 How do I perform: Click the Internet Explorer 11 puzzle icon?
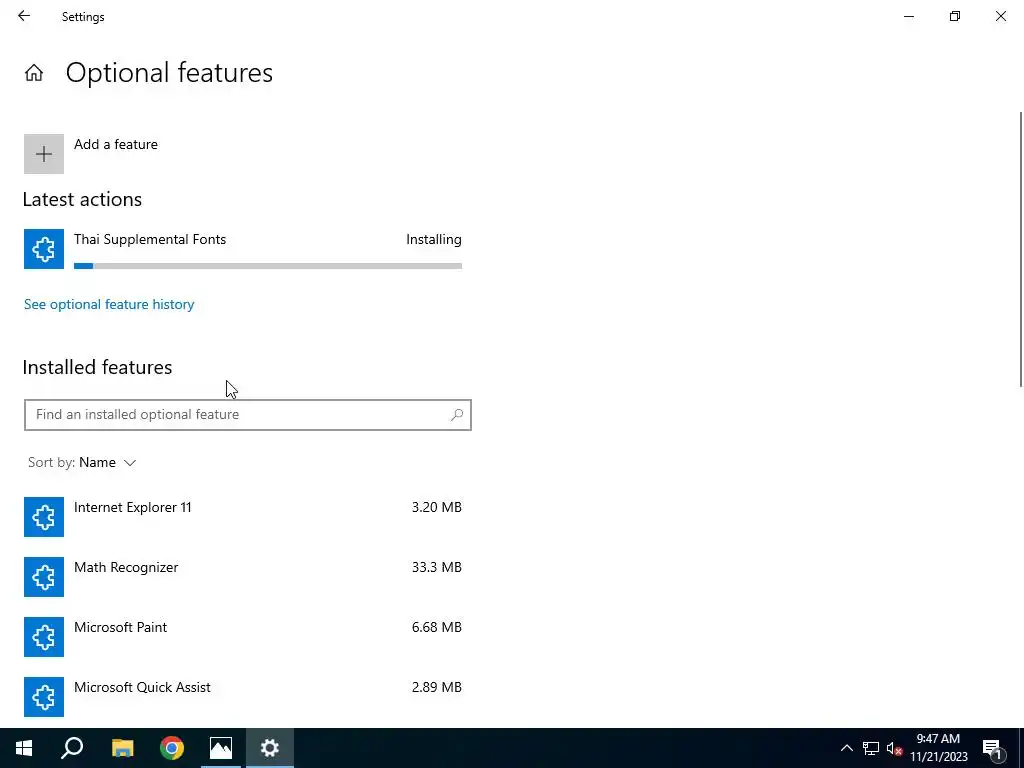44,517
